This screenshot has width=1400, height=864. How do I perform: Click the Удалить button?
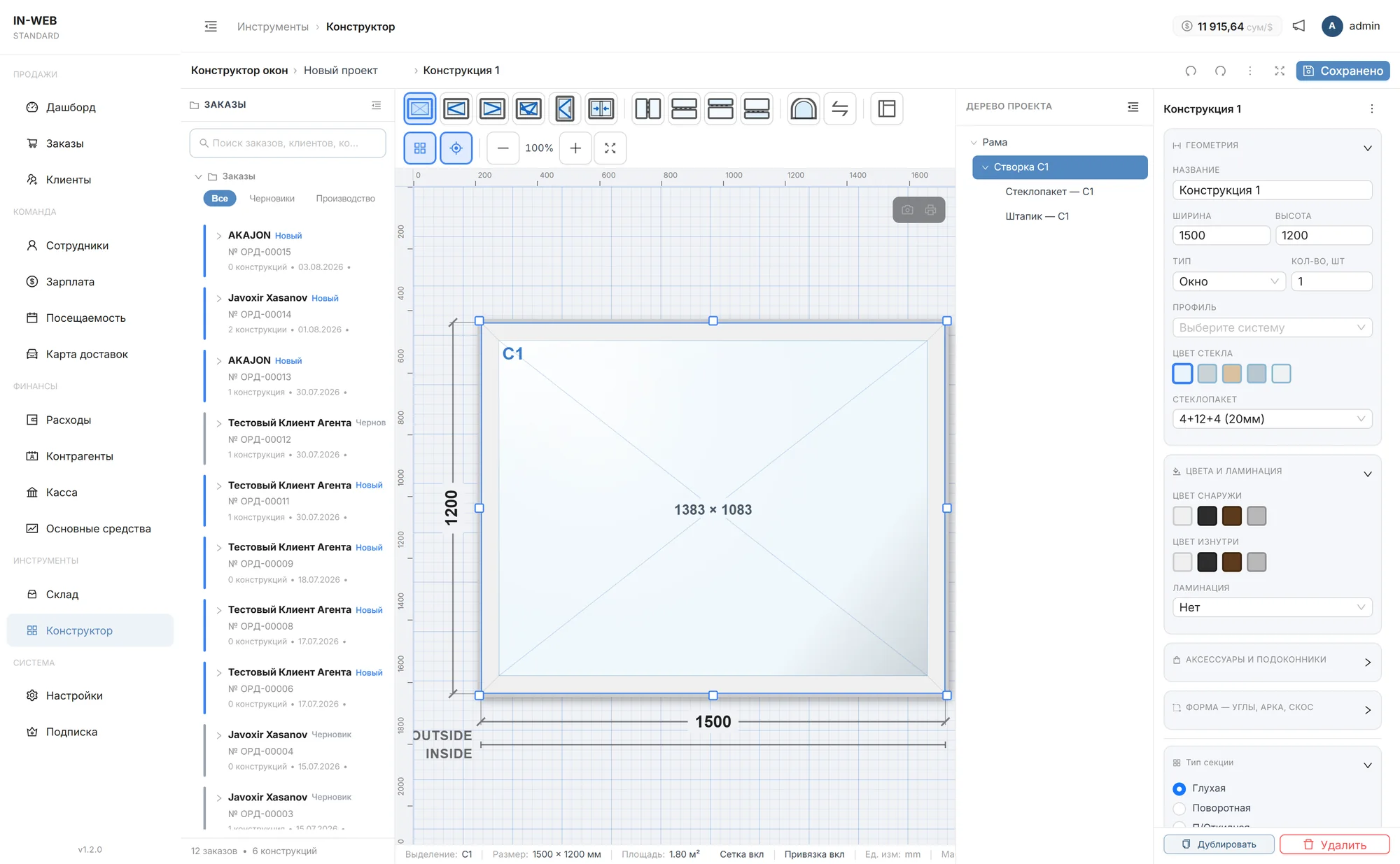point(1334,844)
